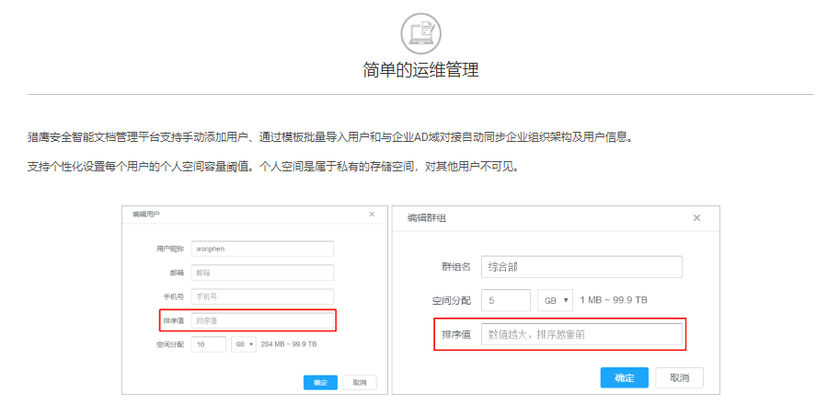Screen dimensions: 828x419
Task: Confirm with 确定 in the 编辑群组 dialog
Action: [x=624, y=378]
